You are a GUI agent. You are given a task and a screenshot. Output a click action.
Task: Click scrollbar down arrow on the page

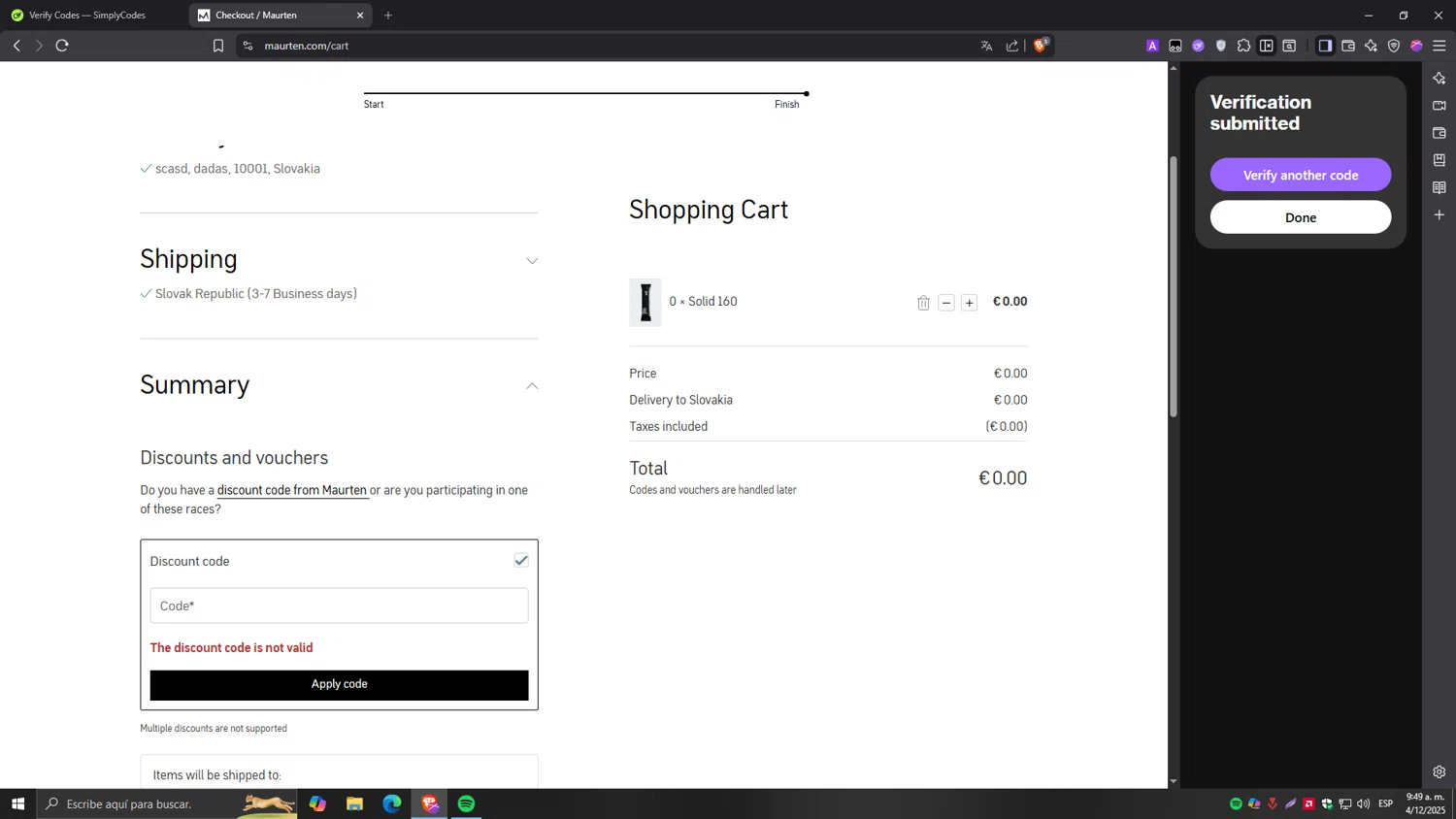(1174, 781)
